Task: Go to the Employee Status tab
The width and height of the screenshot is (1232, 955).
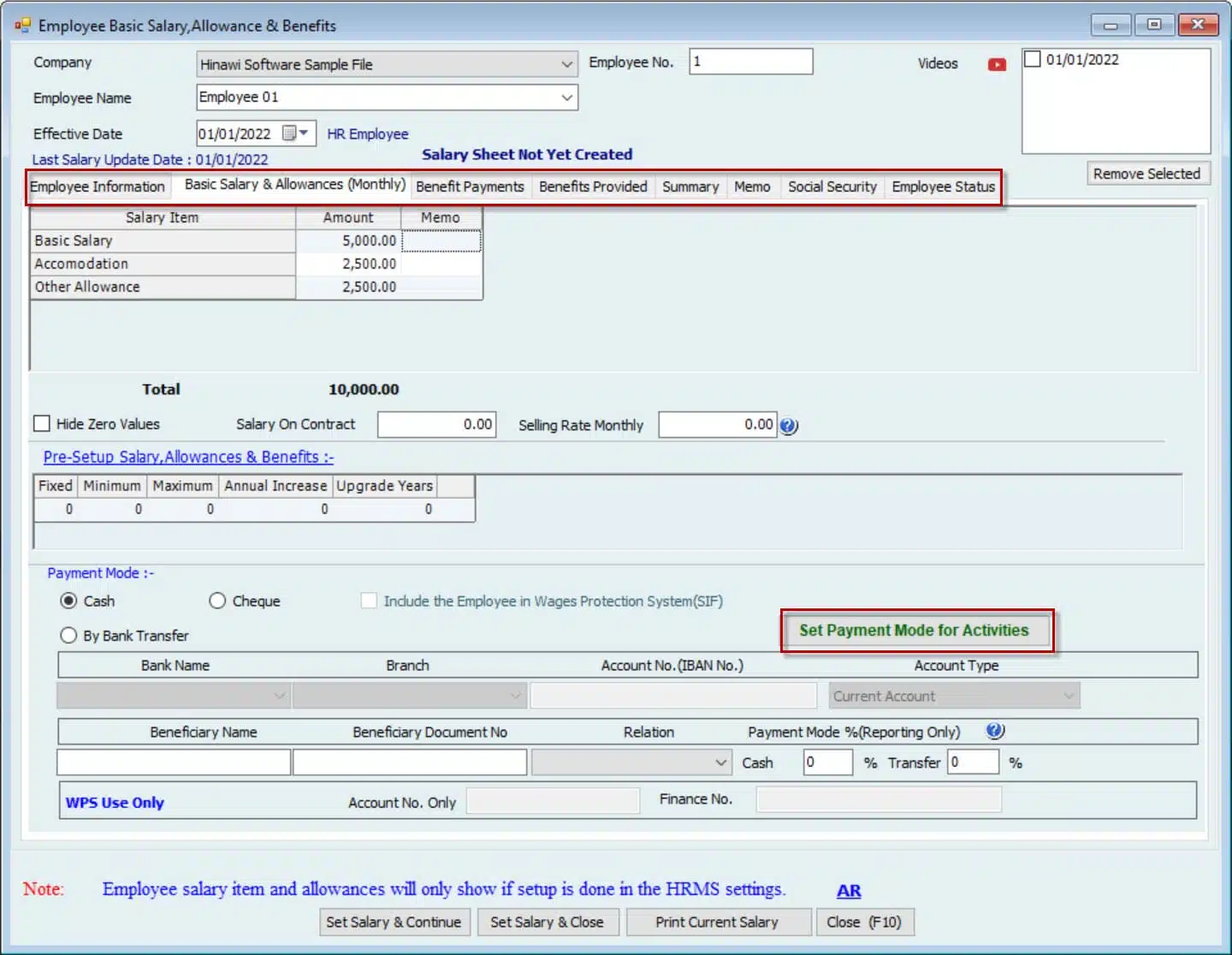Action: (943, 187)
